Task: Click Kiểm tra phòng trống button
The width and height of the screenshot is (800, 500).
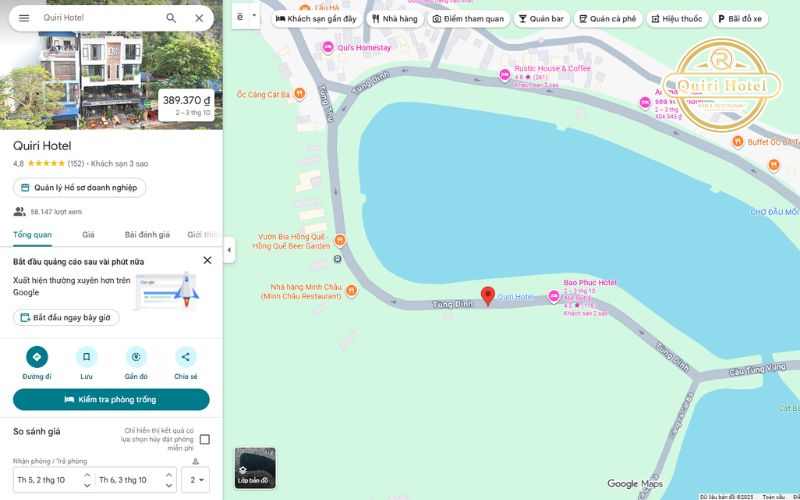Action: pyautogui.click(x=111, y=400)
